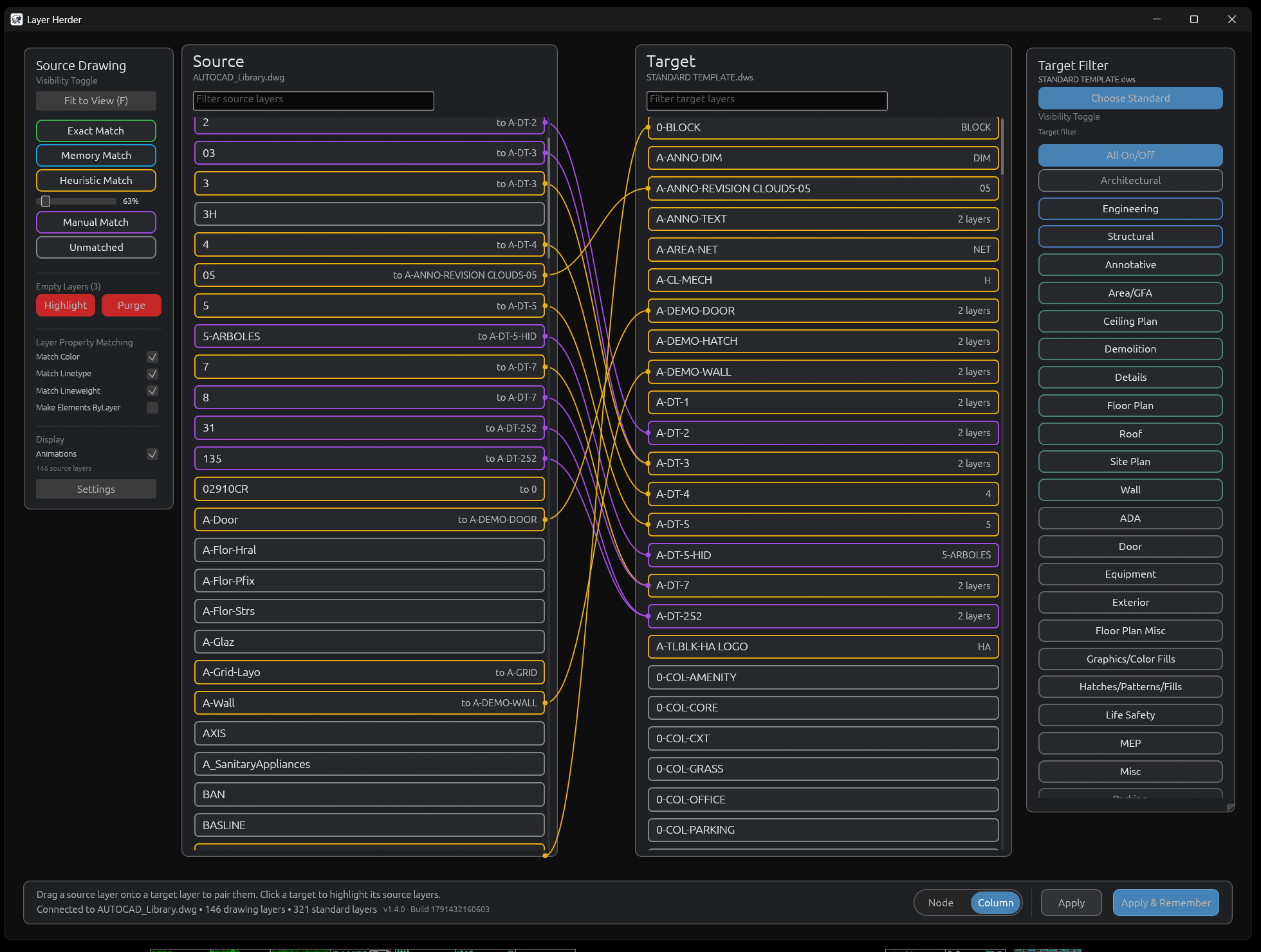Switch to Node view

[941, 902]
